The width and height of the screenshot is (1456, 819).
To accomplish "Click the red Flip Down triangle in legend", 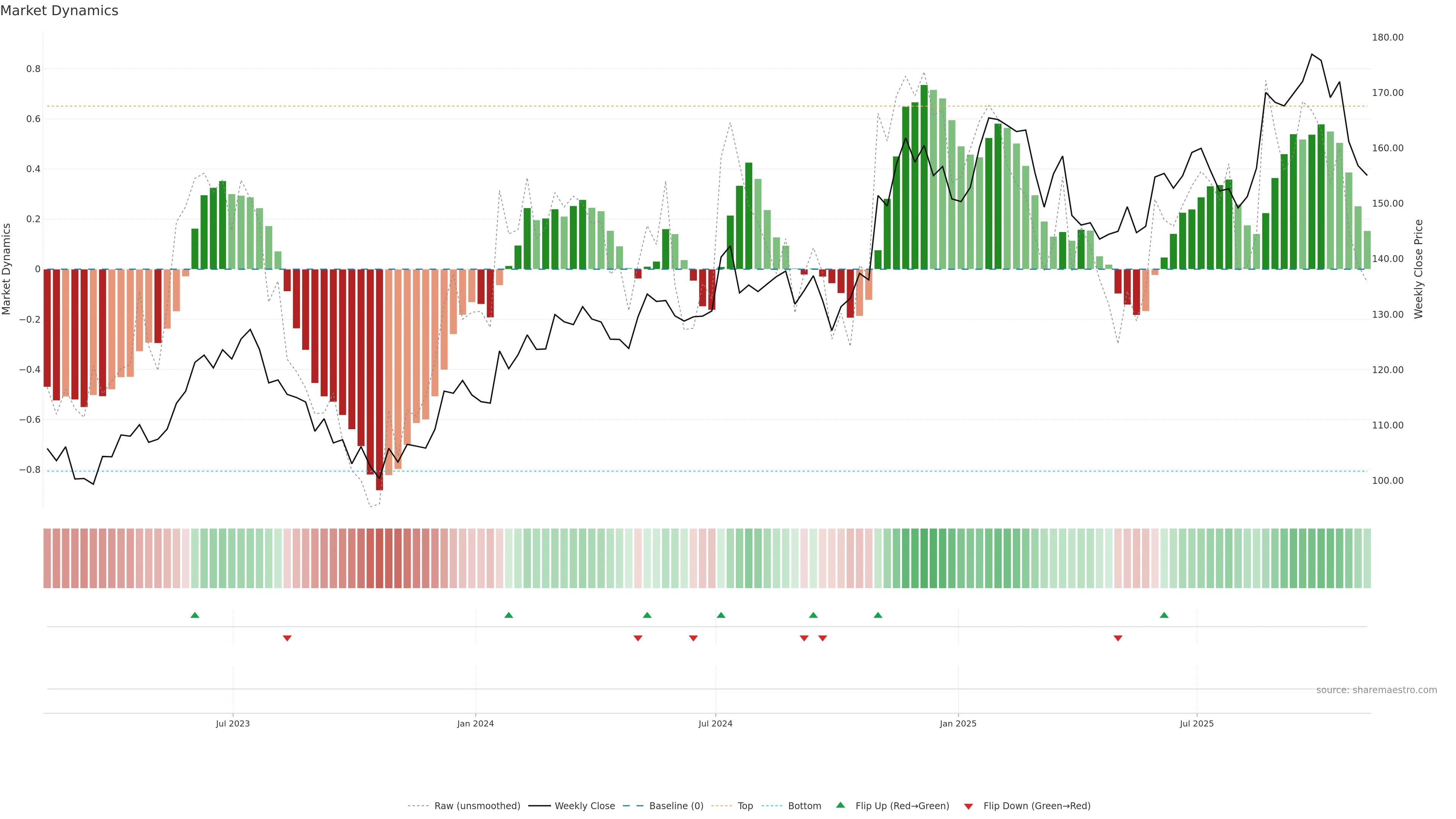I will click(x=968, y=806).
